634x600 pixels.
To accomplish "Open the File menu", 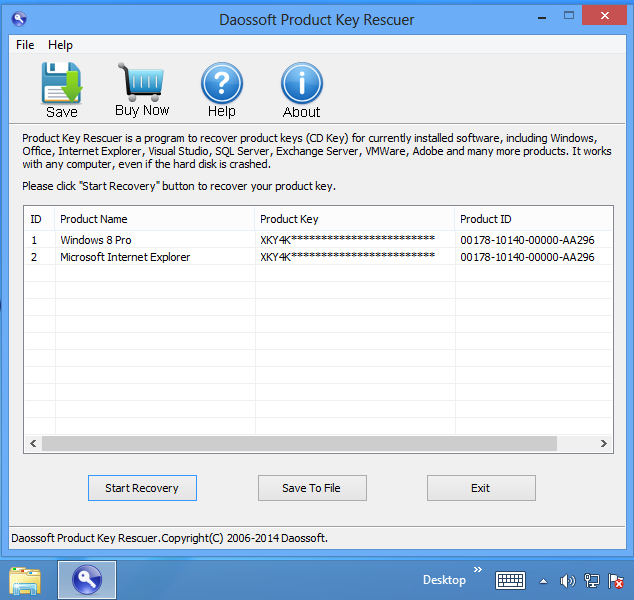I will 25,45.
